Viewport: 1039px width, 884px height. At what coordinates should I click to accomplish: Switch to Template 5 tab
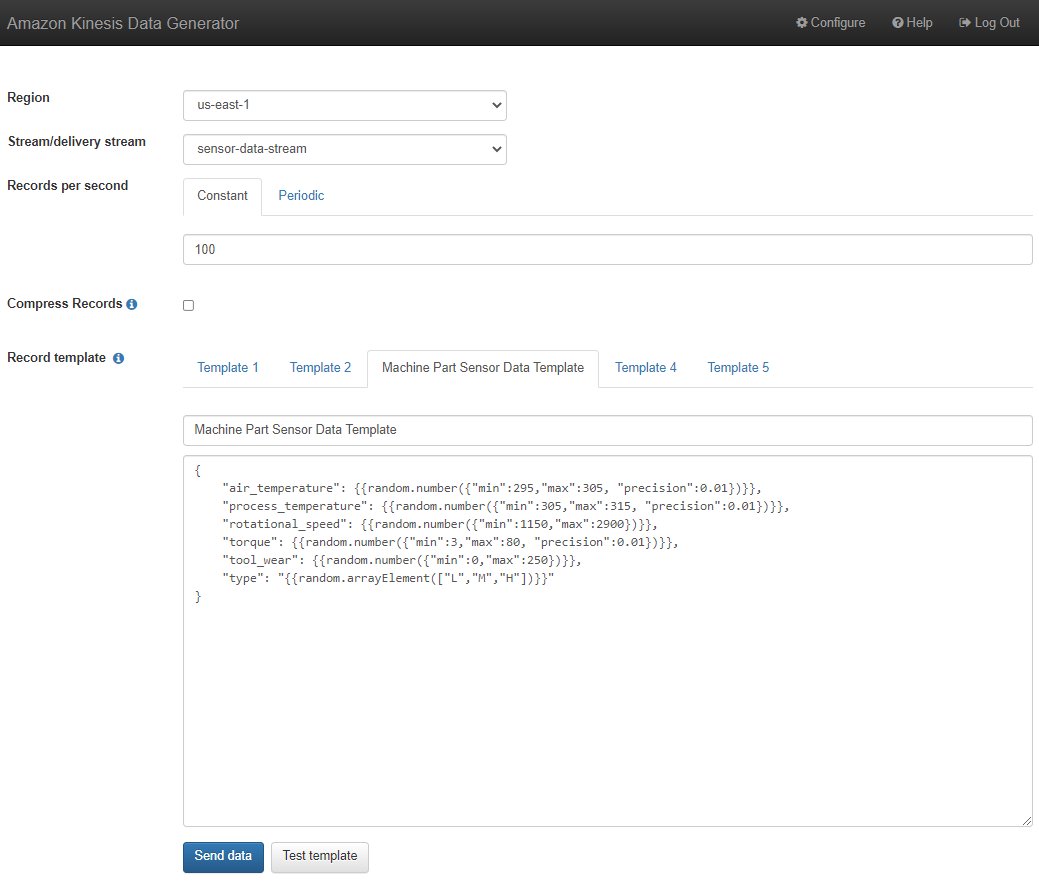click(x=738, y=368)
